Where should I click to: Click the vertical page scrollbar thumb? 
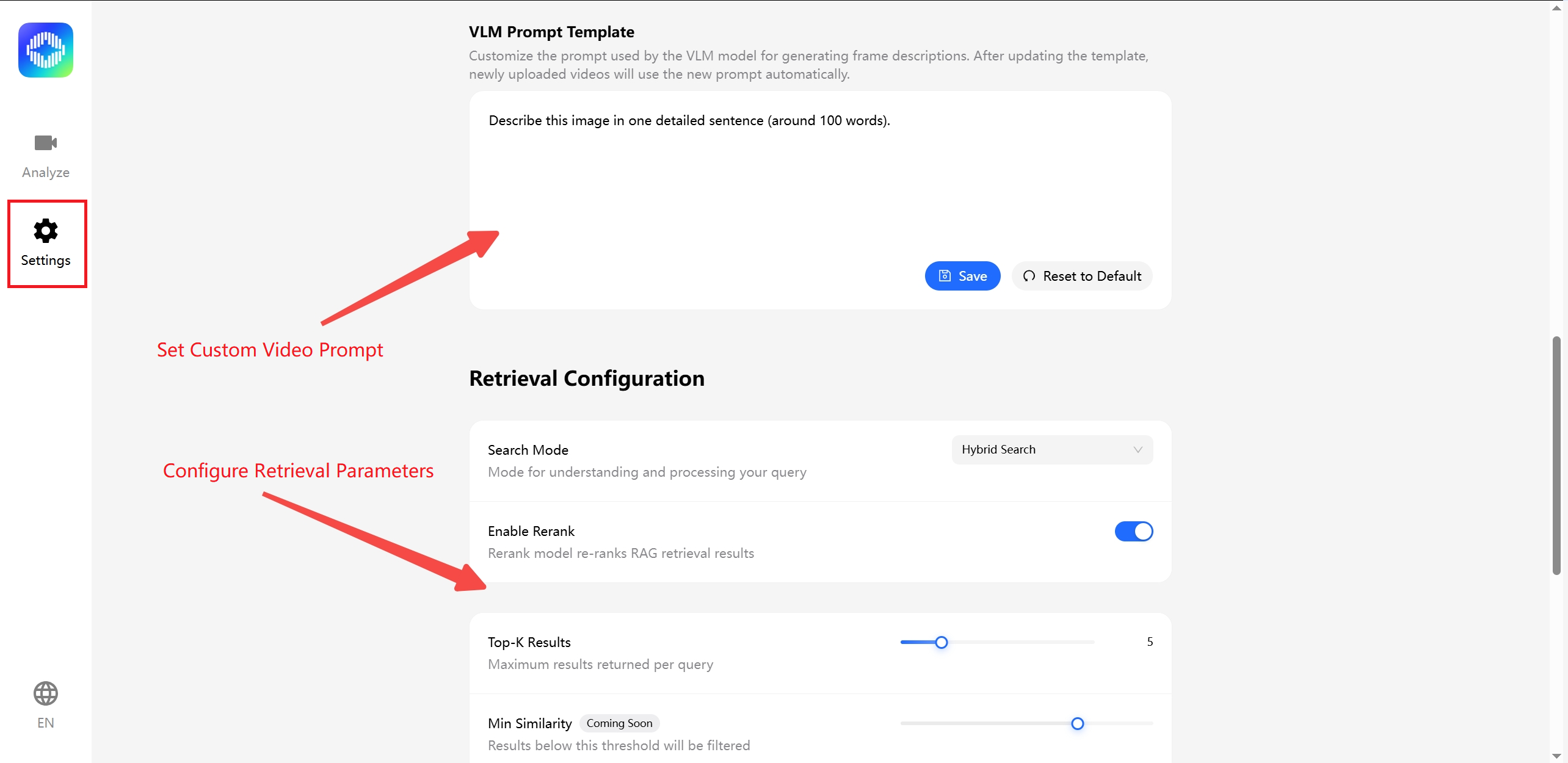(x=1556, y=455)
